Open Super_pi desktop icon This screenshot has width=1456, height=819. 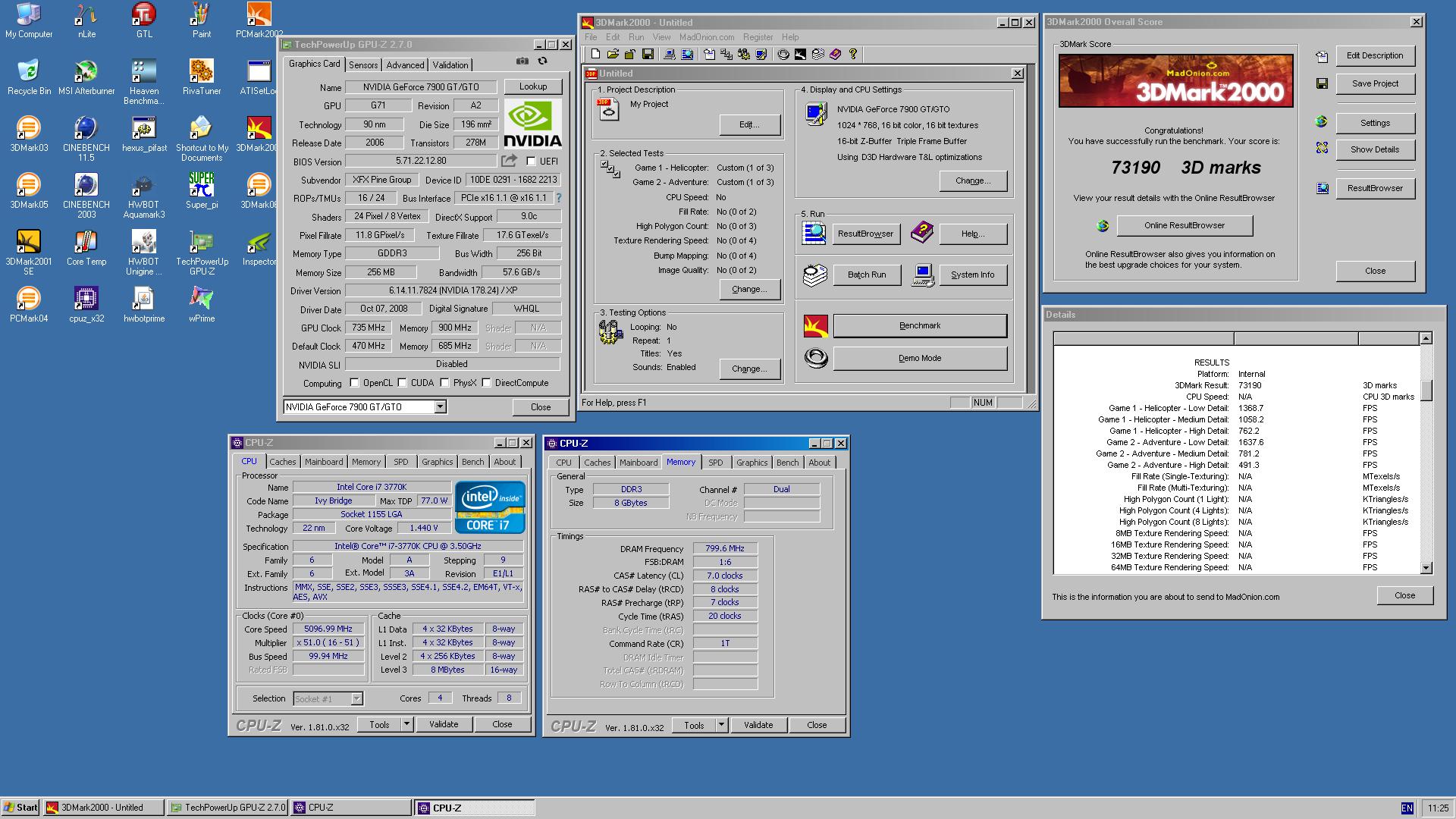pyautogui.click(x=202, y=190)
